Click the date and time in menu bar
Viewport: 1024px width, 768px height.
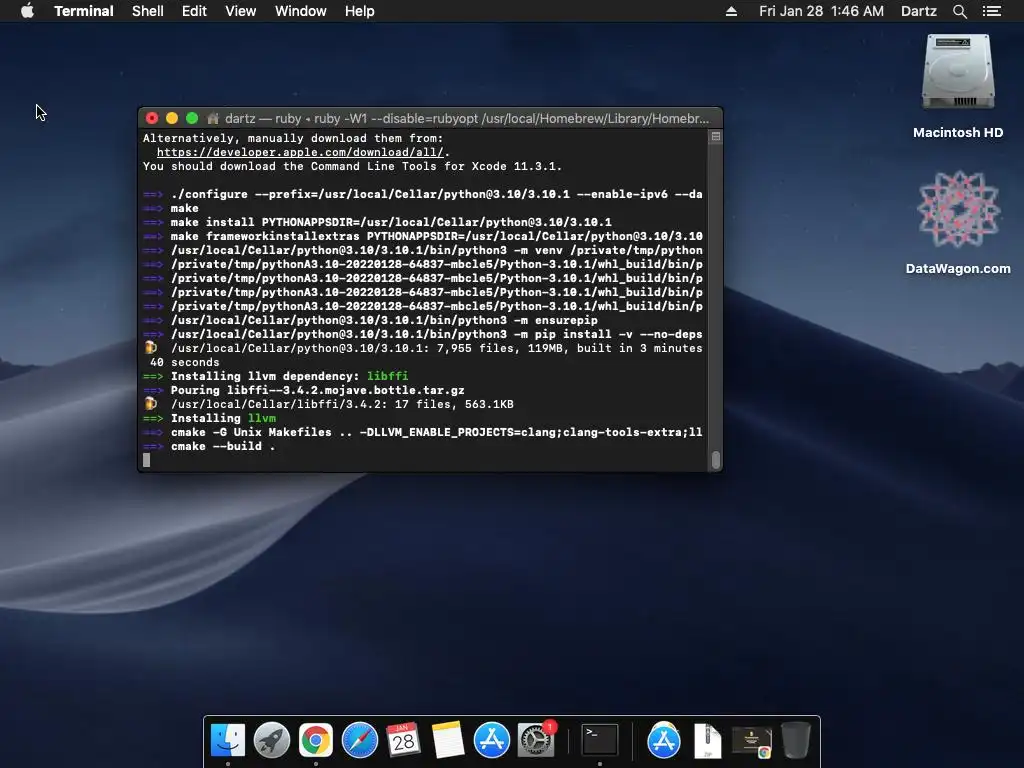(x=821, y=11)
